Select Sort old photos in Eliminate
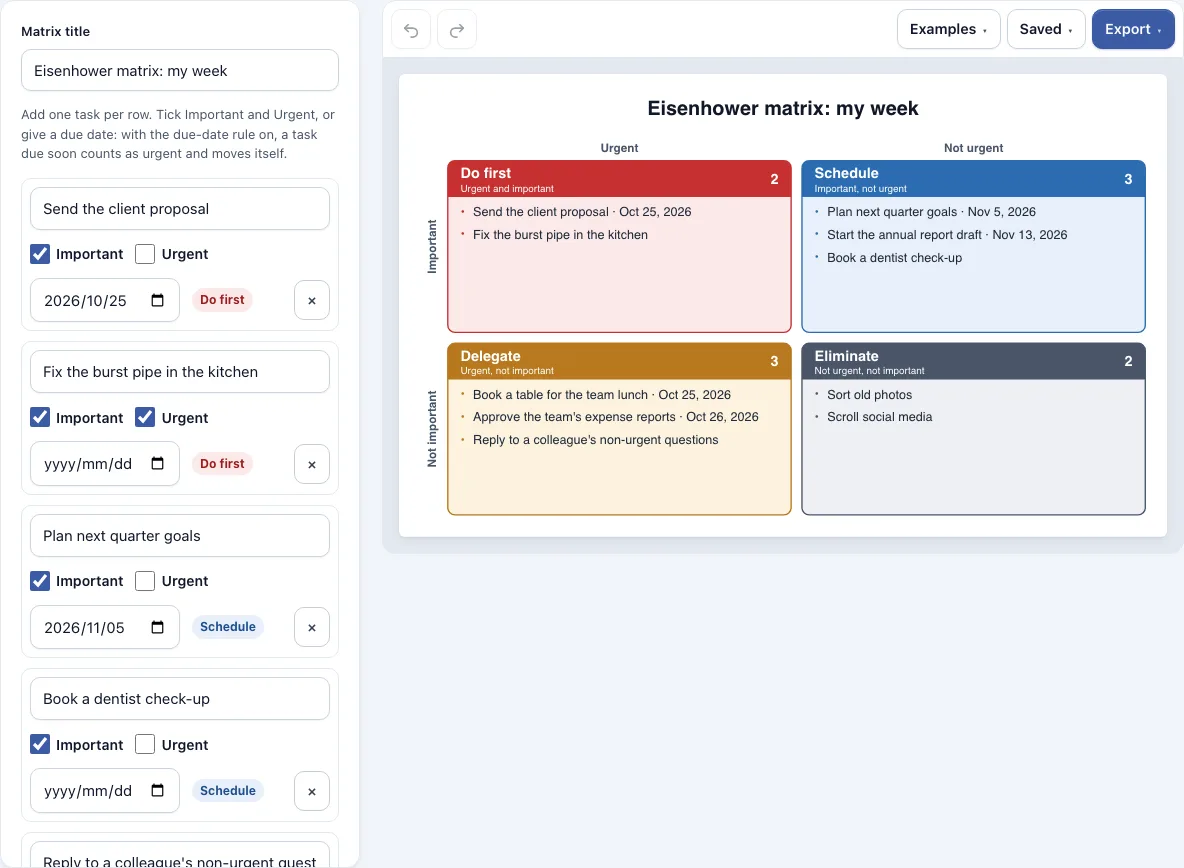The image size is (1184, 868). point(869,395)
